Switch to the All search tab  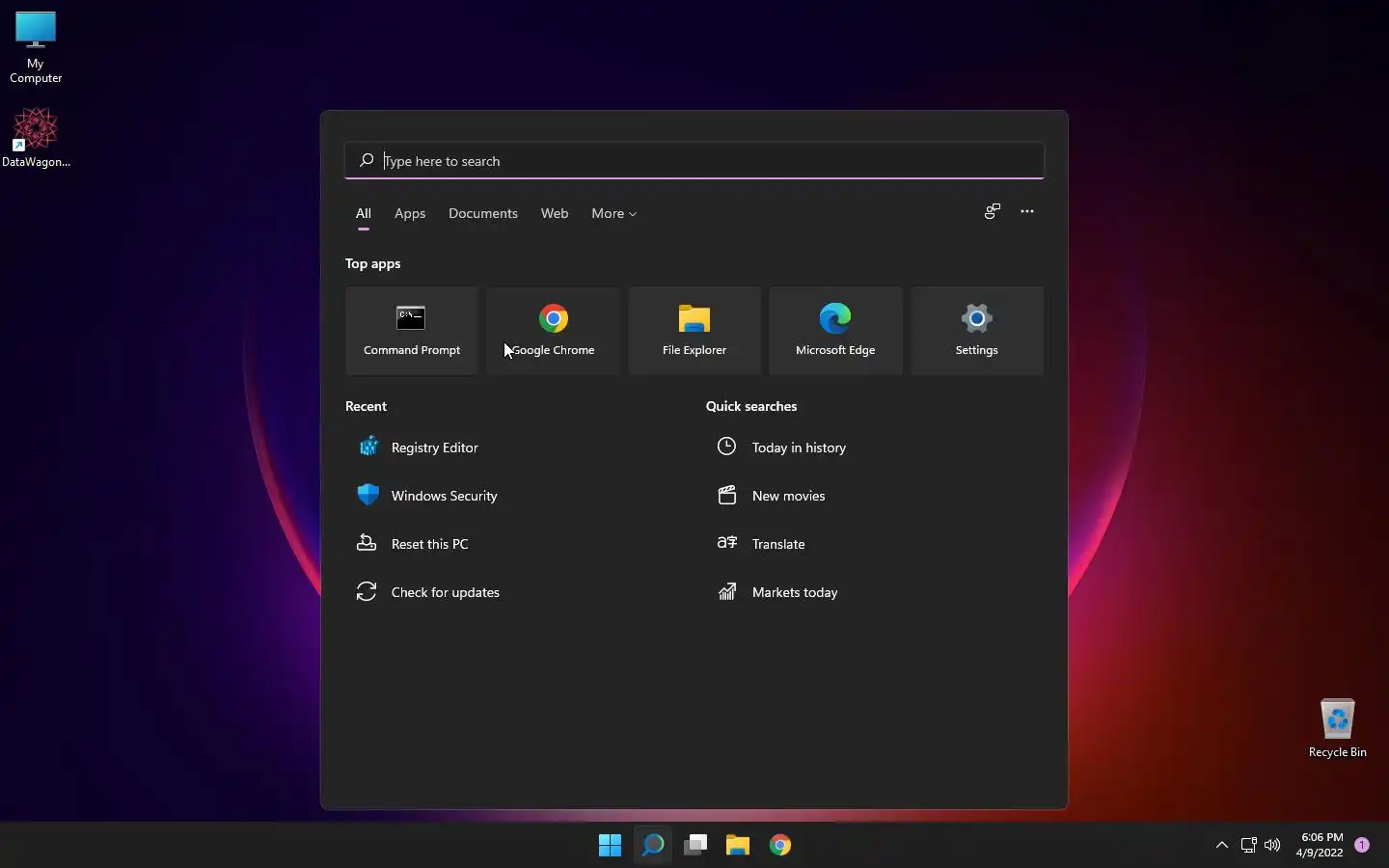364,213
